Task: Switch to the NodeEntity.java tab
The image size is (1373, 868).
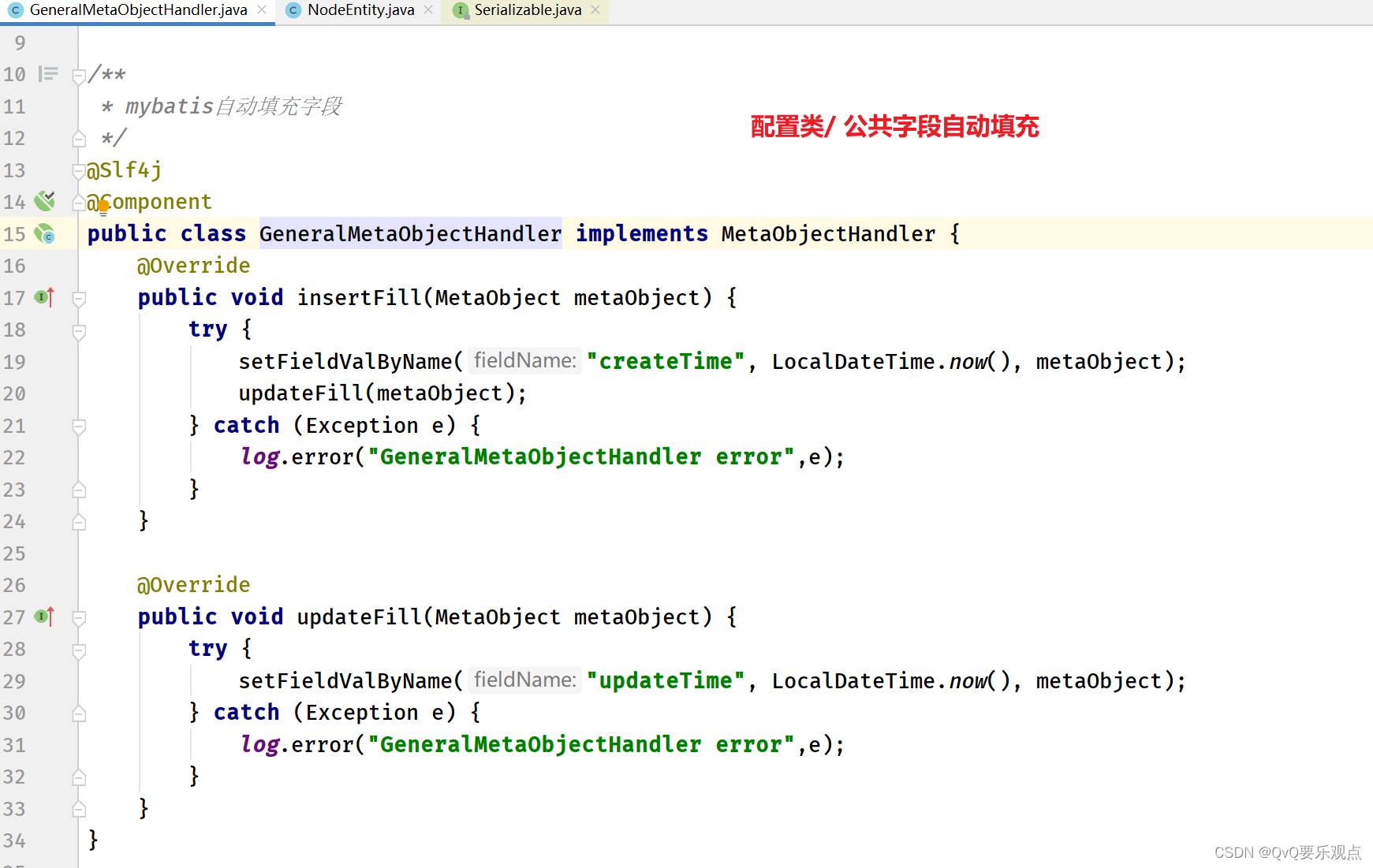Action: [x=360, y=10]
